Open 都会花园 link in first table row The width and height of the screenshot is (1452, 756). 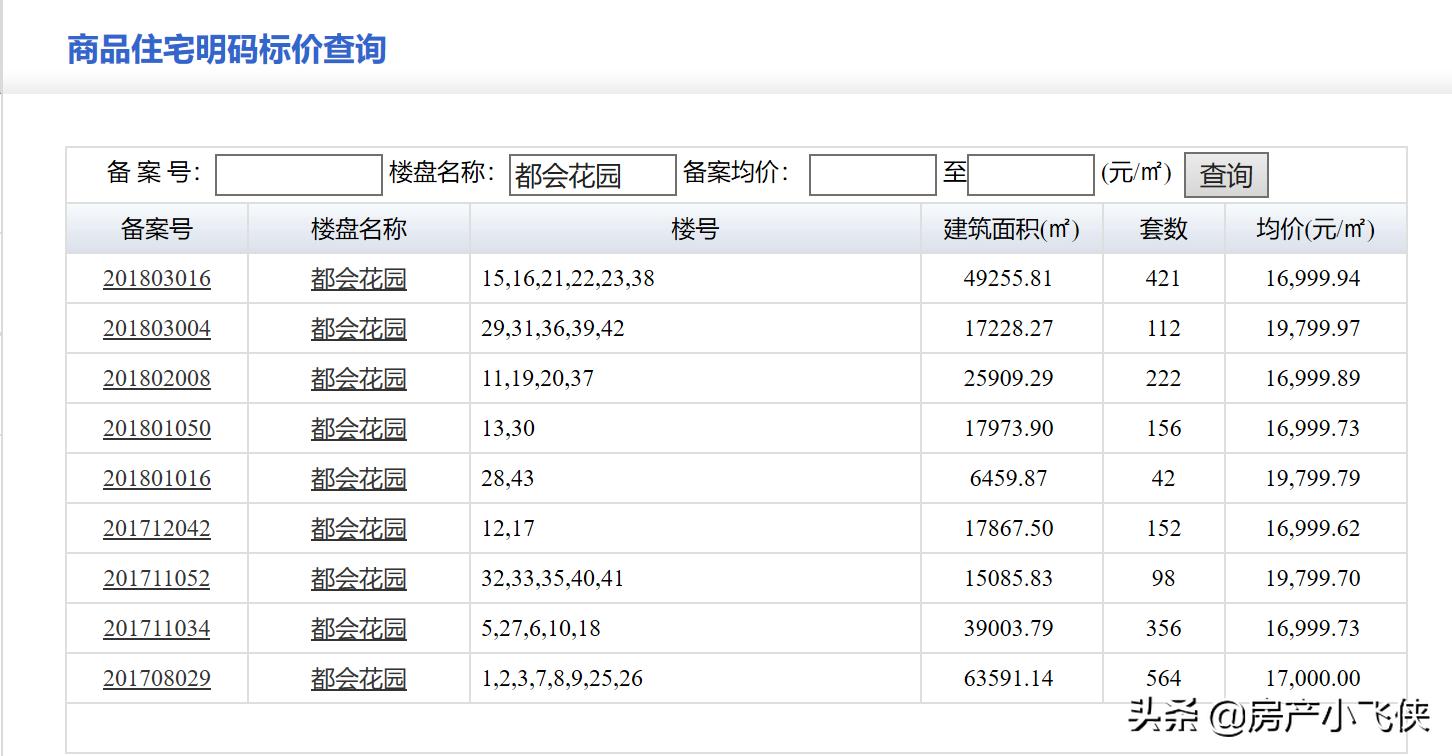359,278
